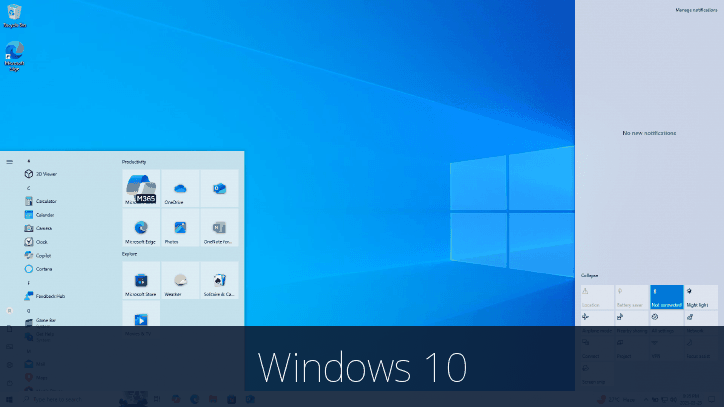The width and height of the screenshot is (724, 407).
Task: Open the Movies & TV tile
Action: [141, 319]
